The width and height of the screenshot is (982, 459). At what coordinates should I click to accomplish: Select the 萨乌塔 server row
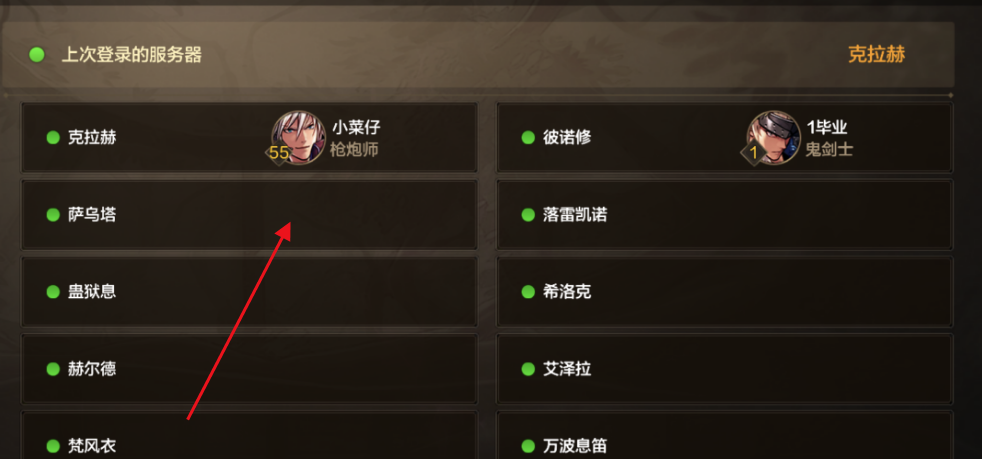[x=249, y=215]
